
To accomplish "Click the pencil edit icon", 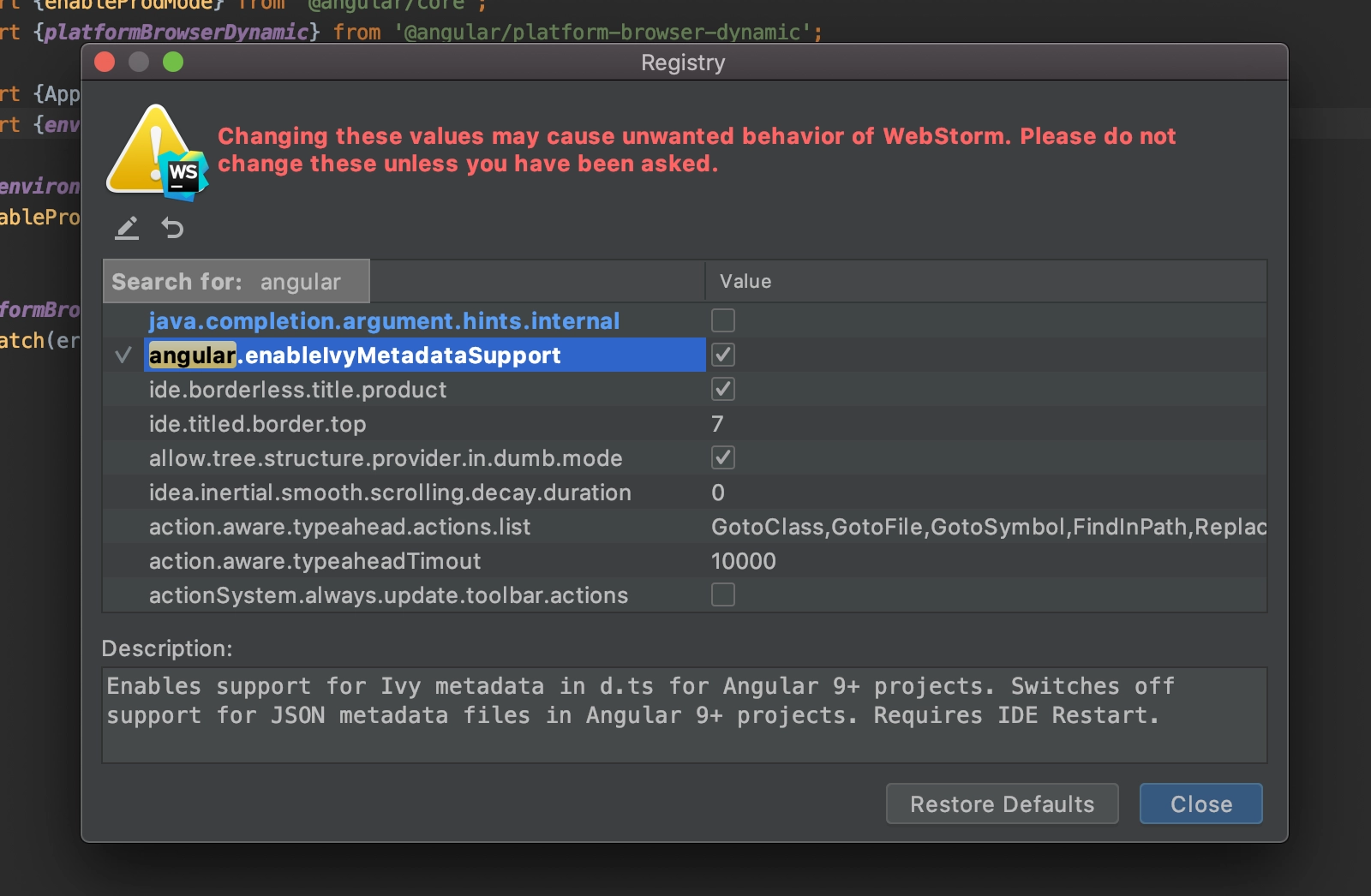I will (x=127, y=228).
